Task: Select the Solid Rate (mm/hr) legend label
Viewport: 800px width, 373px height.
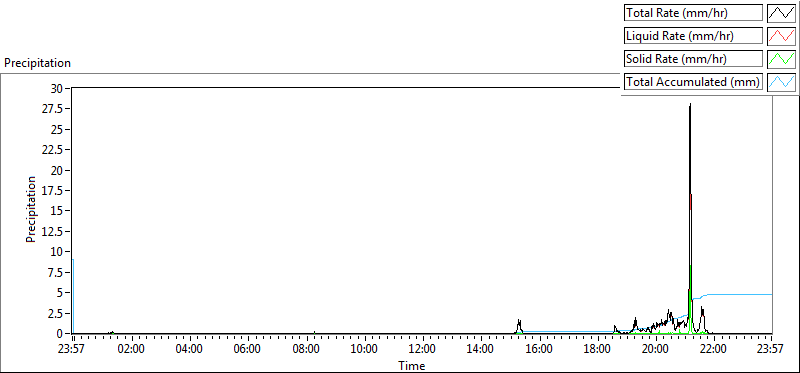Action: [x=694, y=59]
